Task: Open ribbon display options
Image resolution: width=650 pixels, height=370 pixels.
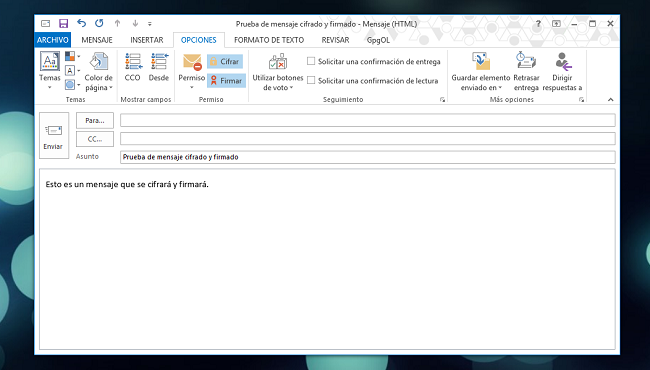Action: coord(556,24)
